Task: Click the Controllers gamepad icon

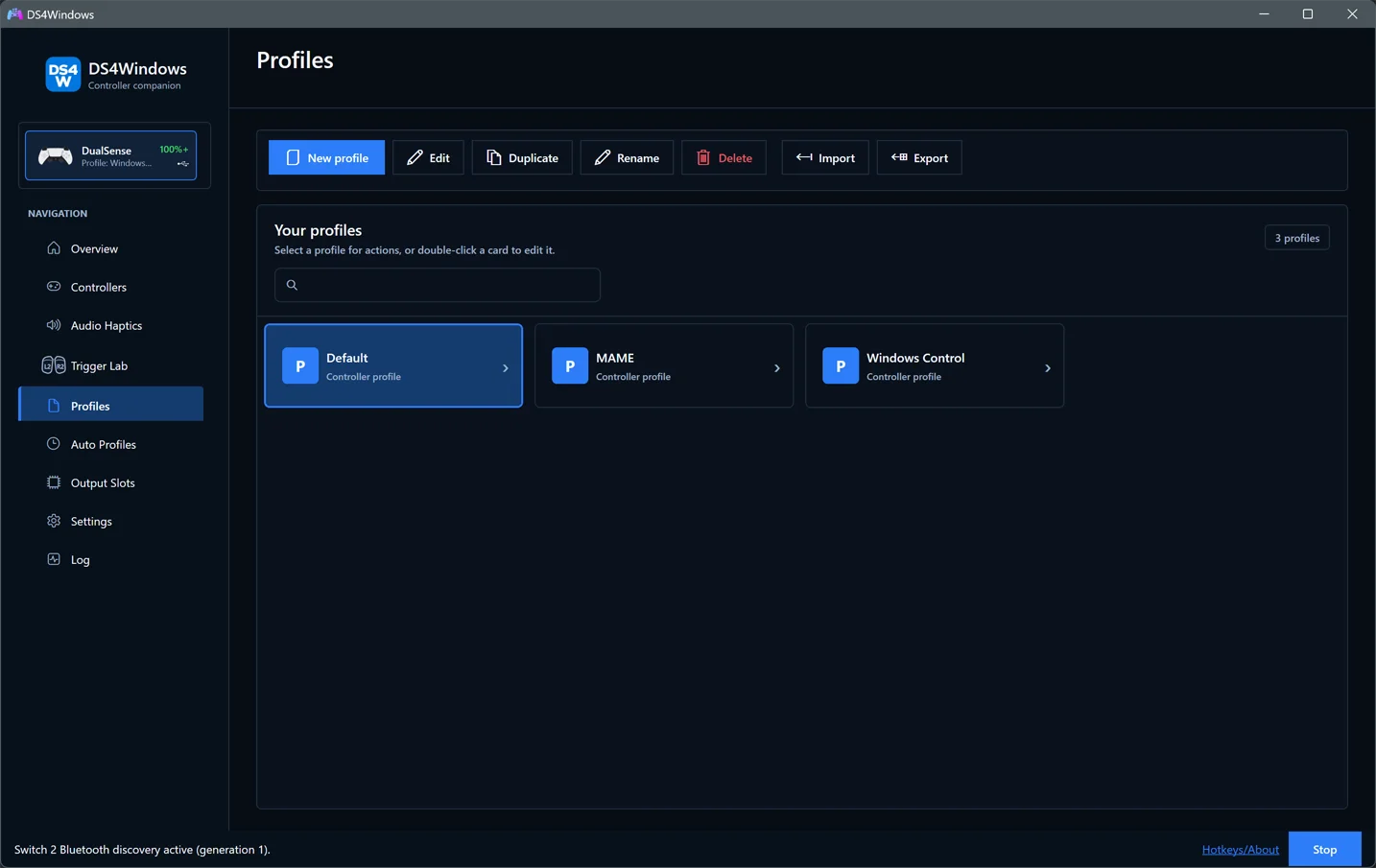Action: tap(54, 287)
